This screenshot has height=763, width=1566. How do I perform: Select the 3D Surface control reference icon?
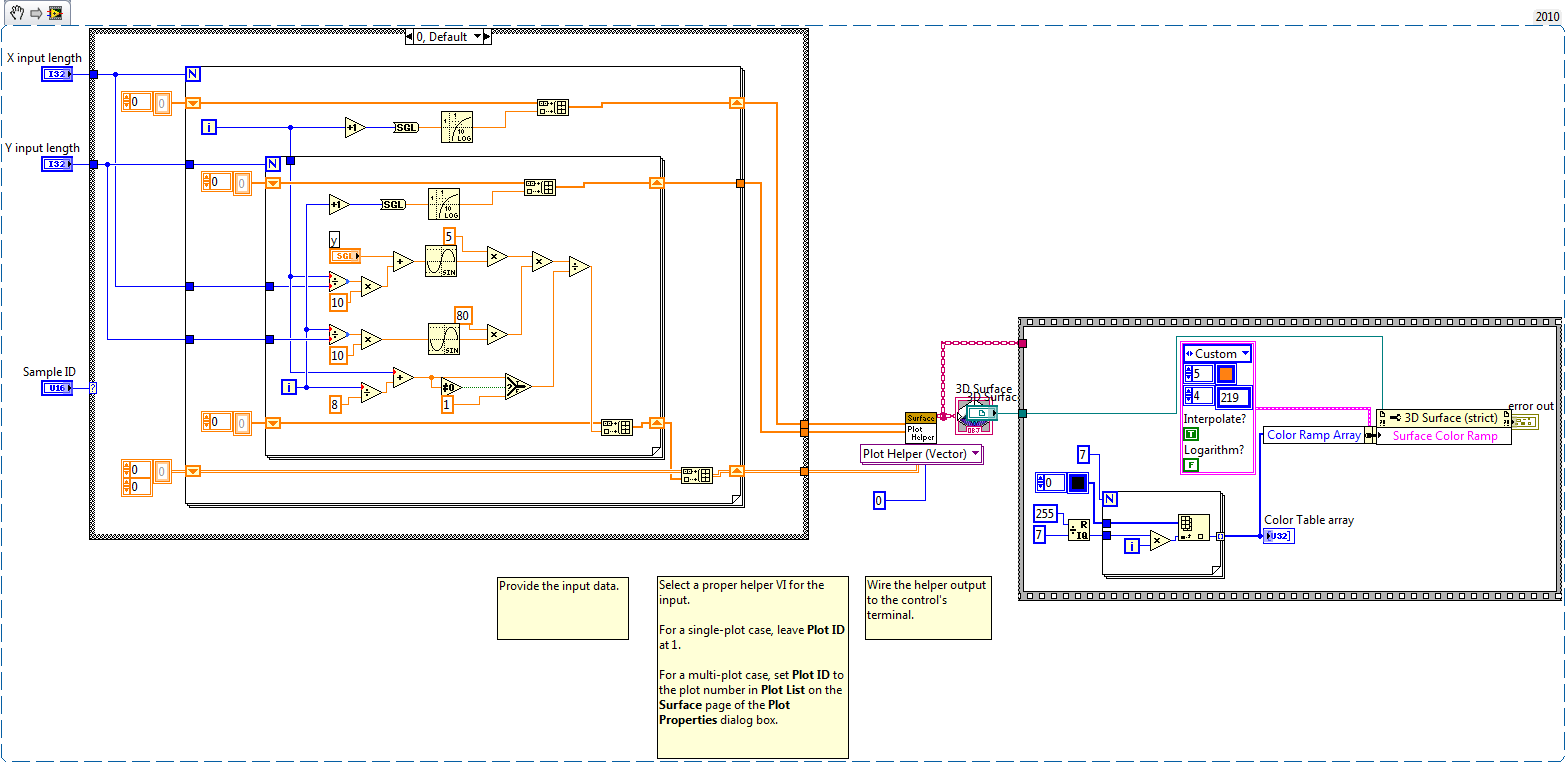[980, 412]
